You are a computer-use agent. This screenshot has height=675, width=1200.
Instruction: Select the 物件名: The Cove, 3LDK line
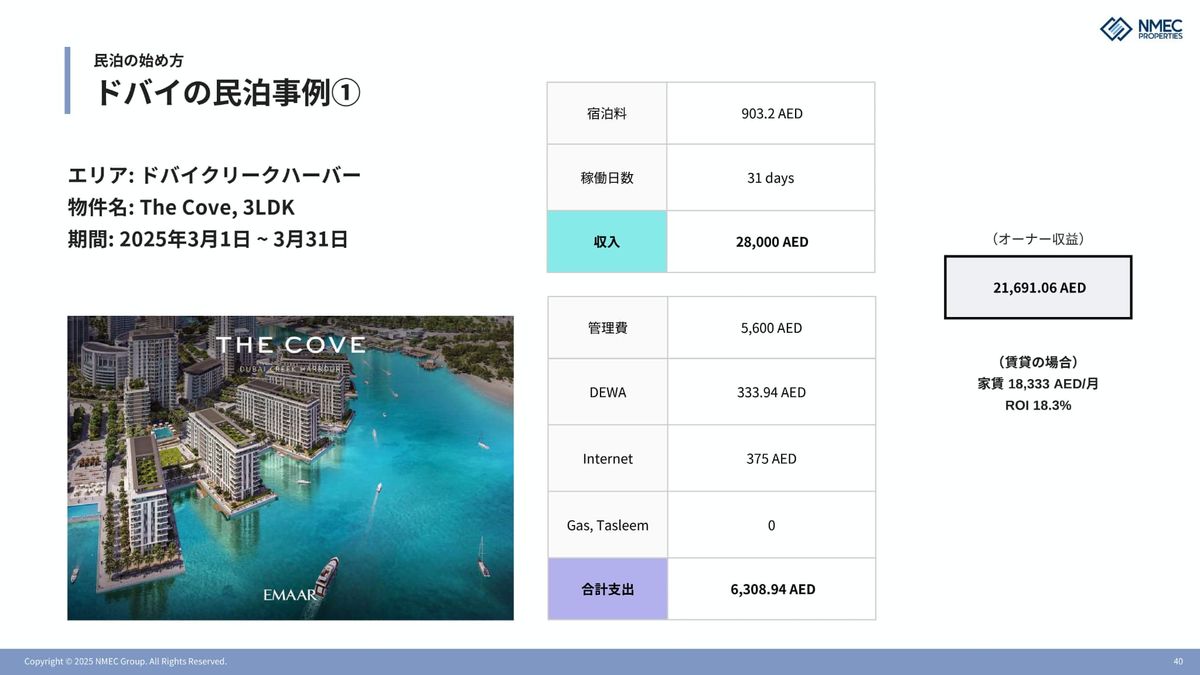coord(181,207)
